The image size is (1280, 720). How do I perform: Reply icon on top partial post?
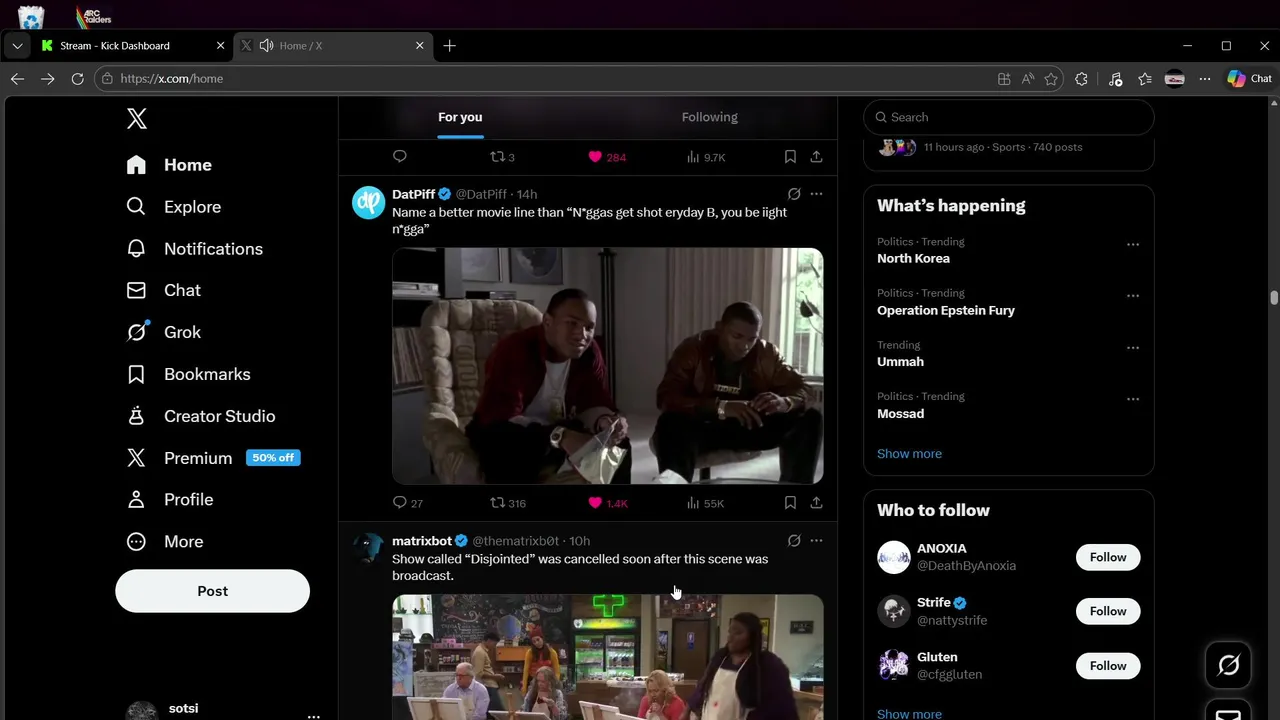coord(400,157)
